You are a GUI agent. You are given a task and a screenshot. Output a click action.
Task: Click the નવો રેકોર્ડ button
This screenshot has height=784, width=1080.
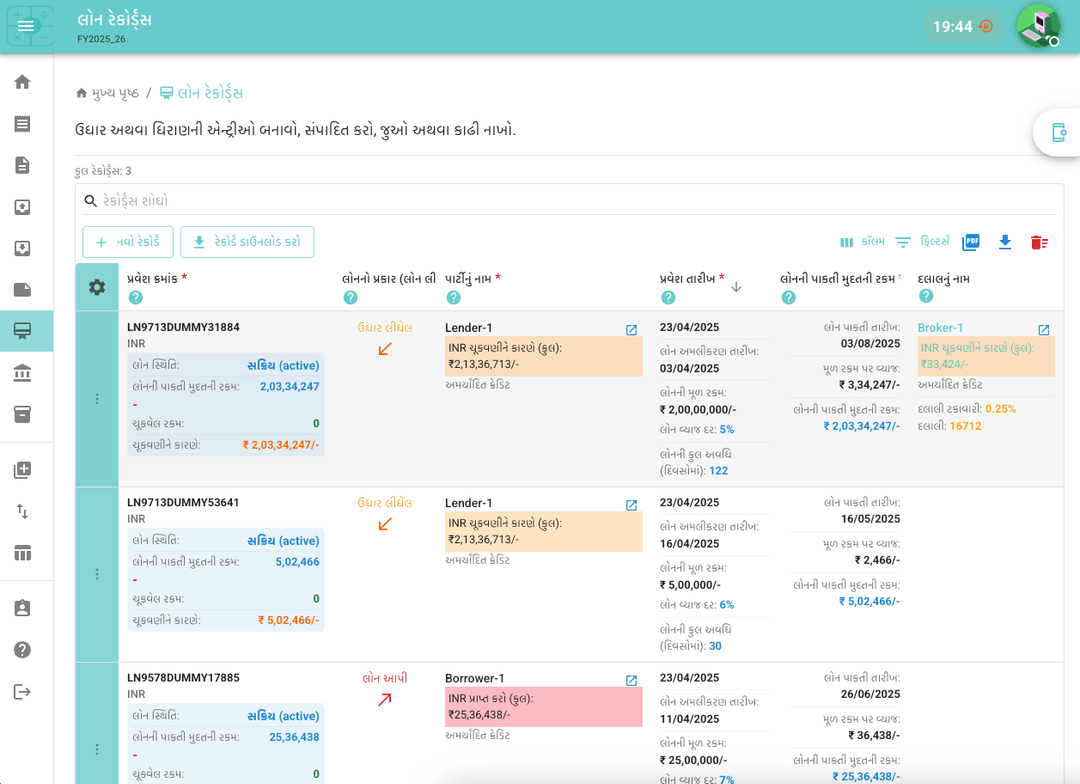point(128,242)
